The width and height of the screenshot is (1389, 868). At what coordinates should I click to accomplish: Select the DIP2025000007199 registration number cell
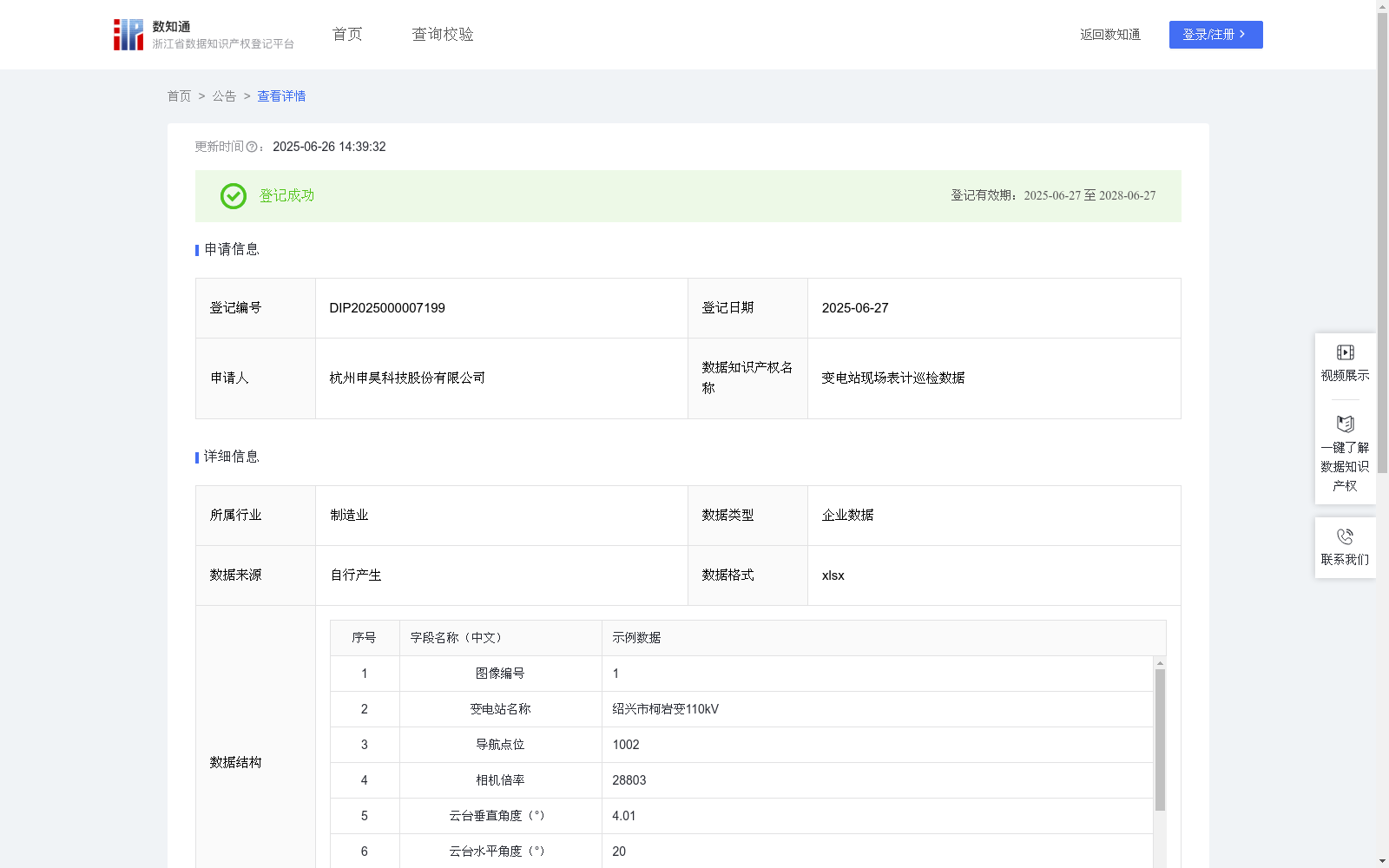click(x=386, y=307)
